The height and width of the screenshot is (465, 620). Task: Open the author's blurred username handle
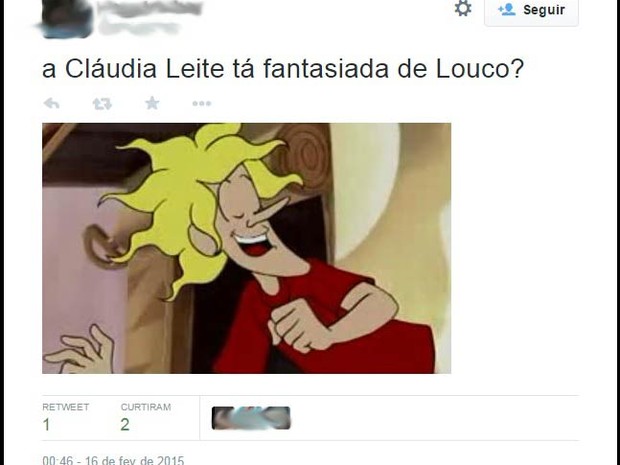click(x=138, y=27)
